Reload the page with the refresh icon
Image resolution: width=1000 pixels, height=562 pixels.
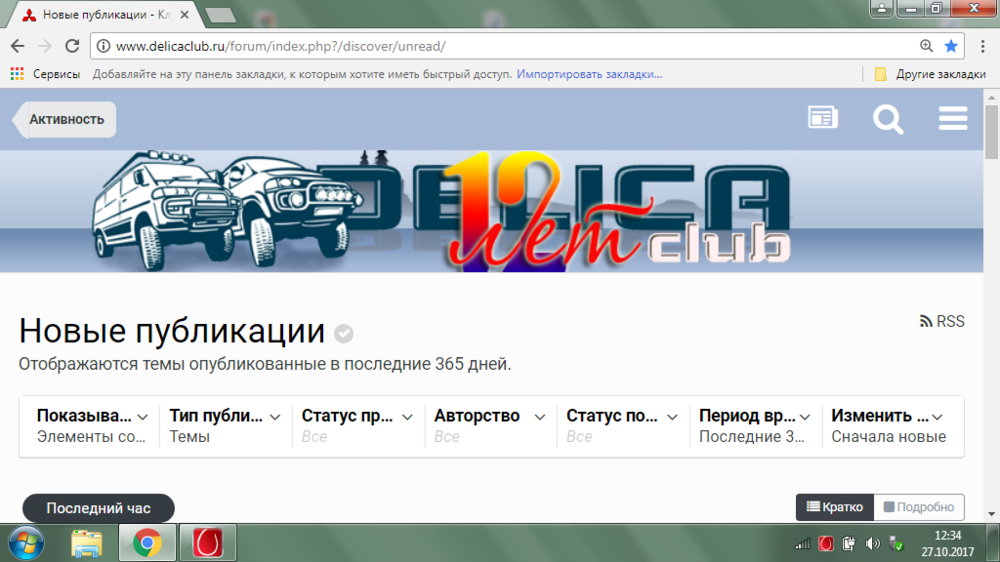(x=72, y=46)
